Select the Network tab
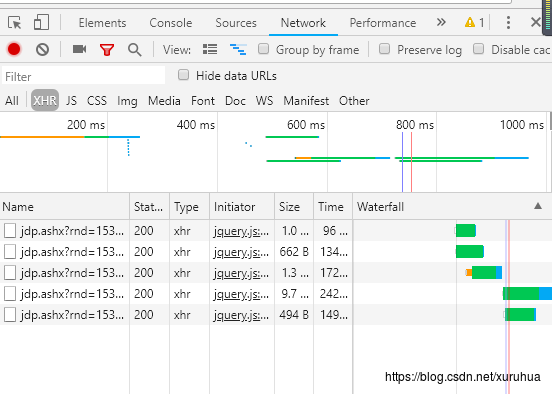This screenshot has height=394, width=552. pos(303,23)
